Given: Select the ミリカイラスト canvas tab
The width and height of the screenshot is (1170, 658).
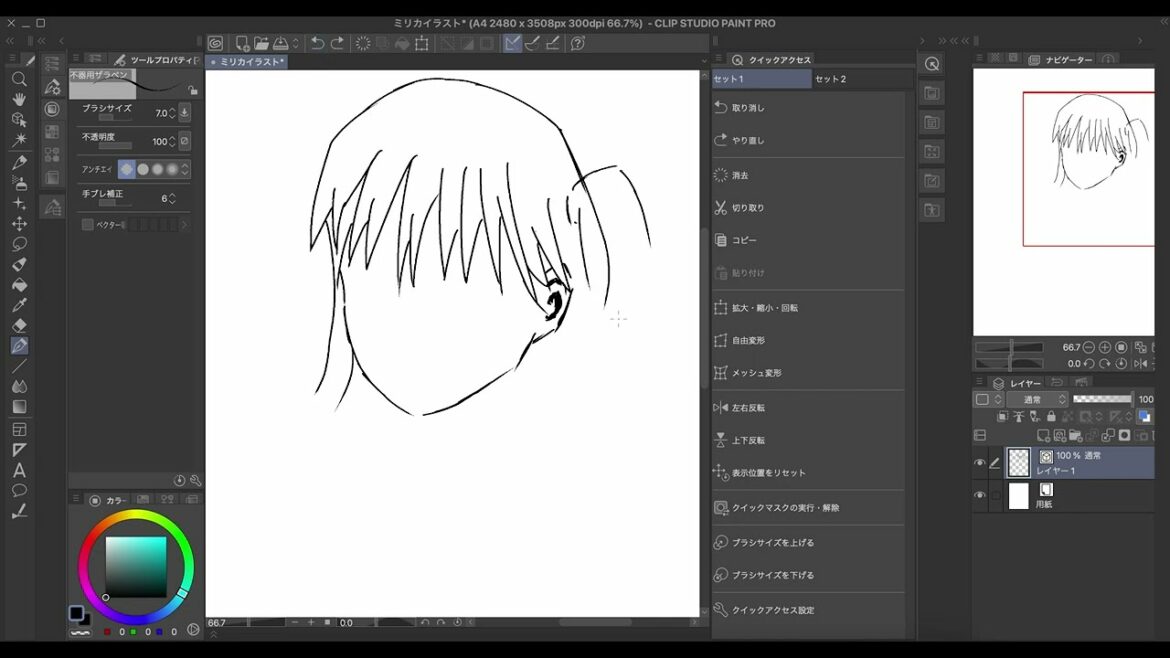Looking at the screenshot, I should pos(252,62).
